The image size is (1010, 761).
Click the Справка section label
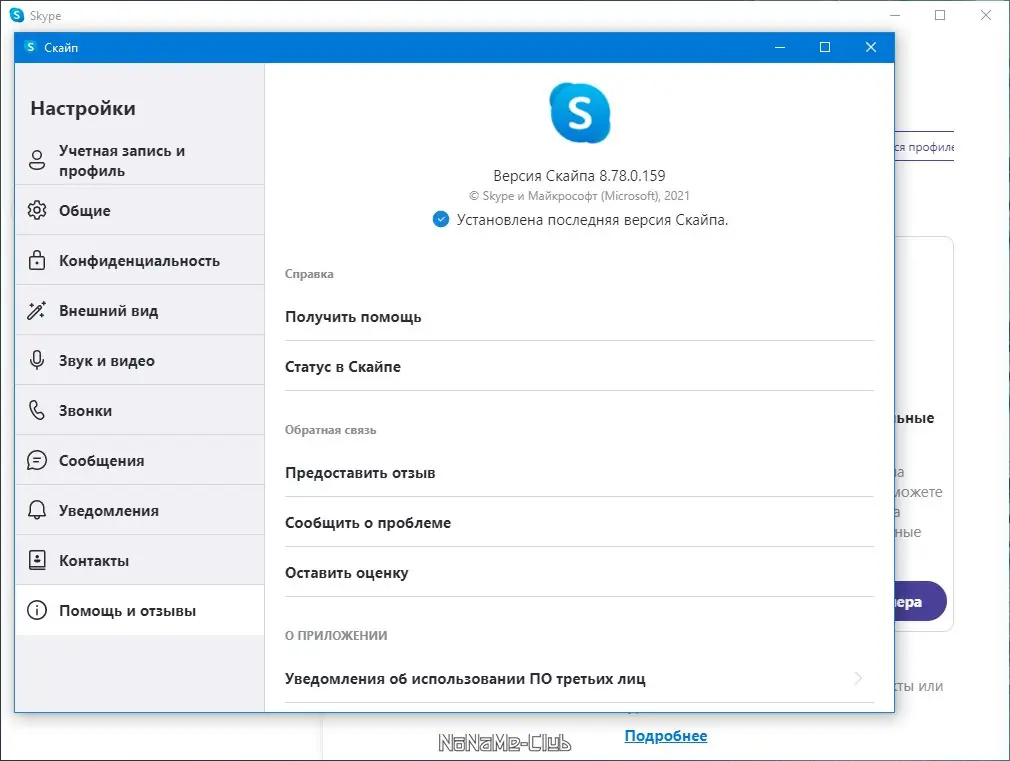(309, 274)
